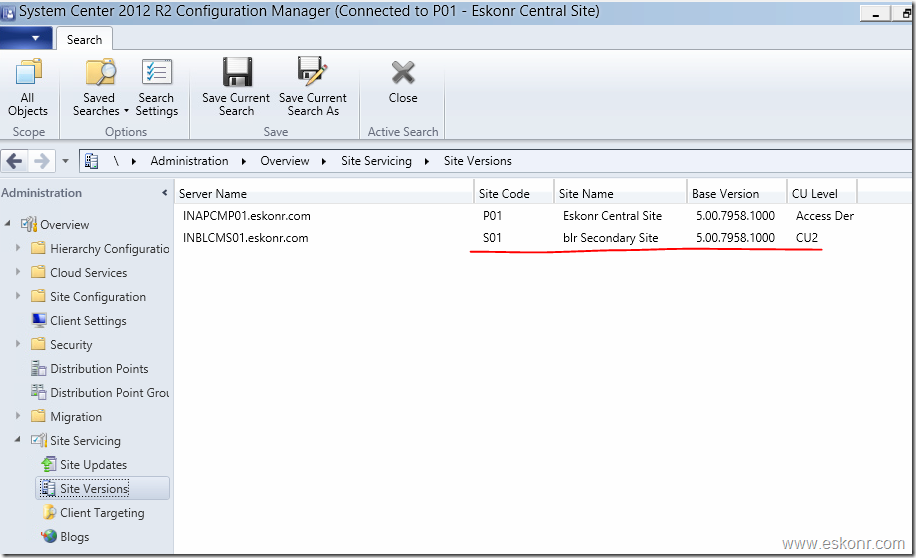Click the Eskonr Central Site name cell
This screenshot has width=916, height=558.
(x=612, y=216)
